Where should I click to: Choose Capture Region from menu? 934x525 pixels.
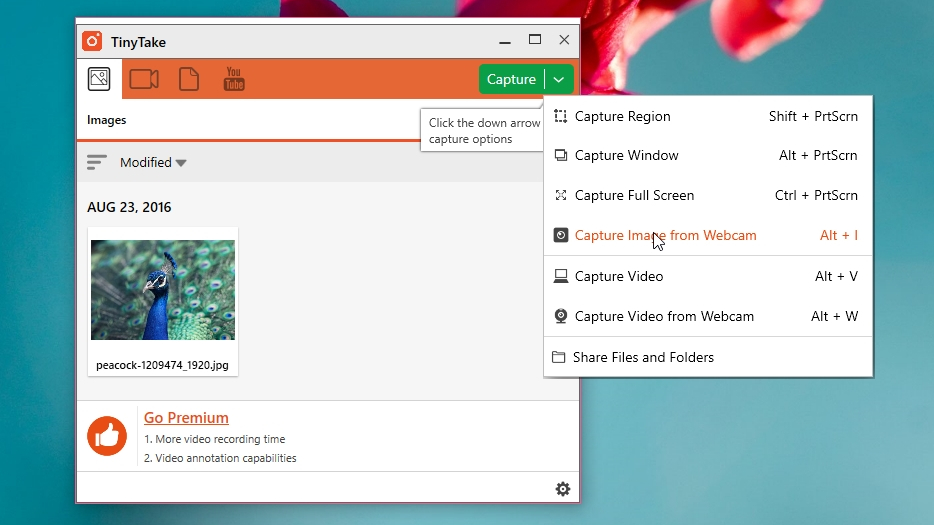(x=708, y=116)
